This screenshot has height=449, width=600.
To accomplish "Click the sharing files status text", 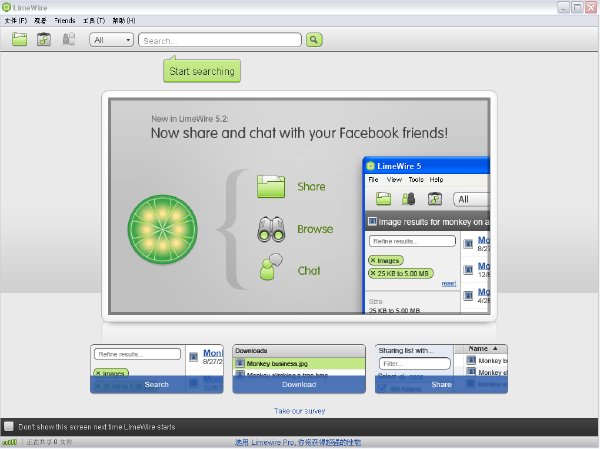I will pos(49,442).
